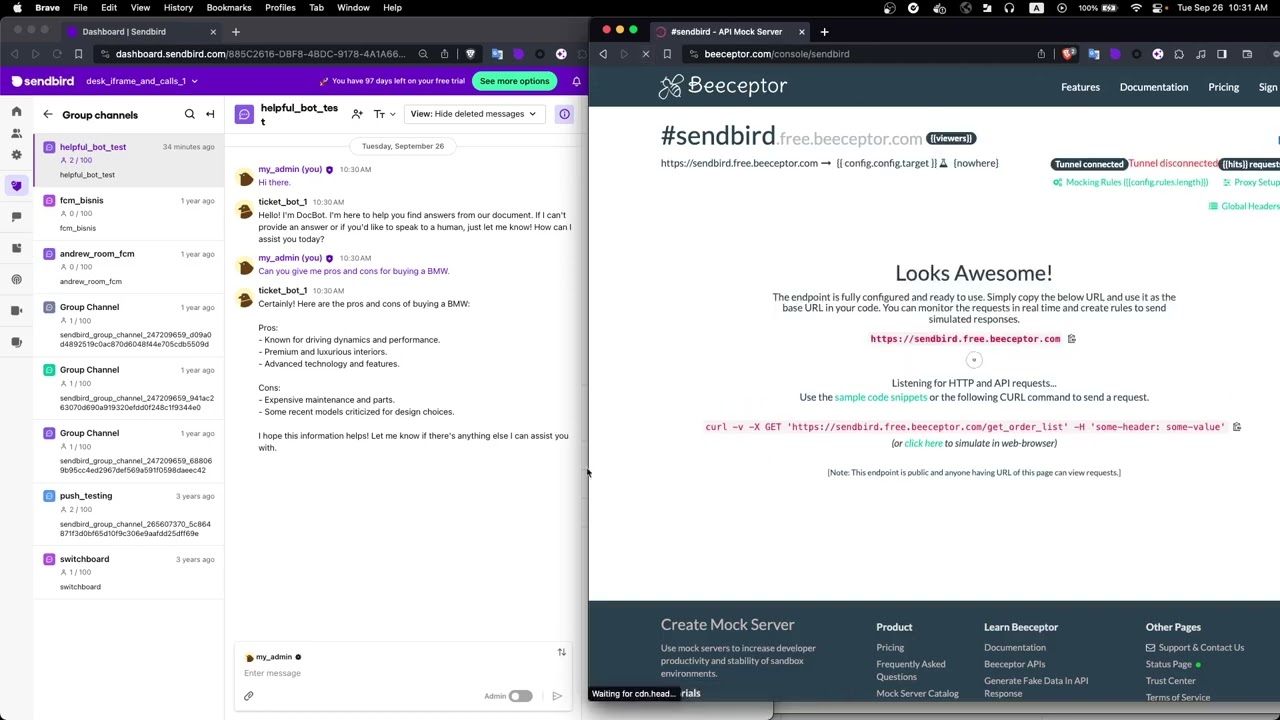Open new tab in Sendbird dashboard window
1280x720 pixels.
coord(236,32)
